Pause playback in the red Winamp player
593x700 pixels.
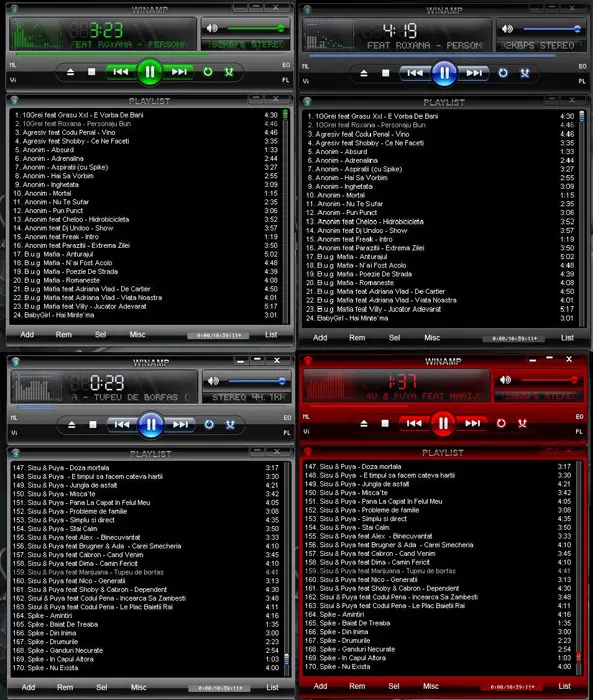point(443,423)
